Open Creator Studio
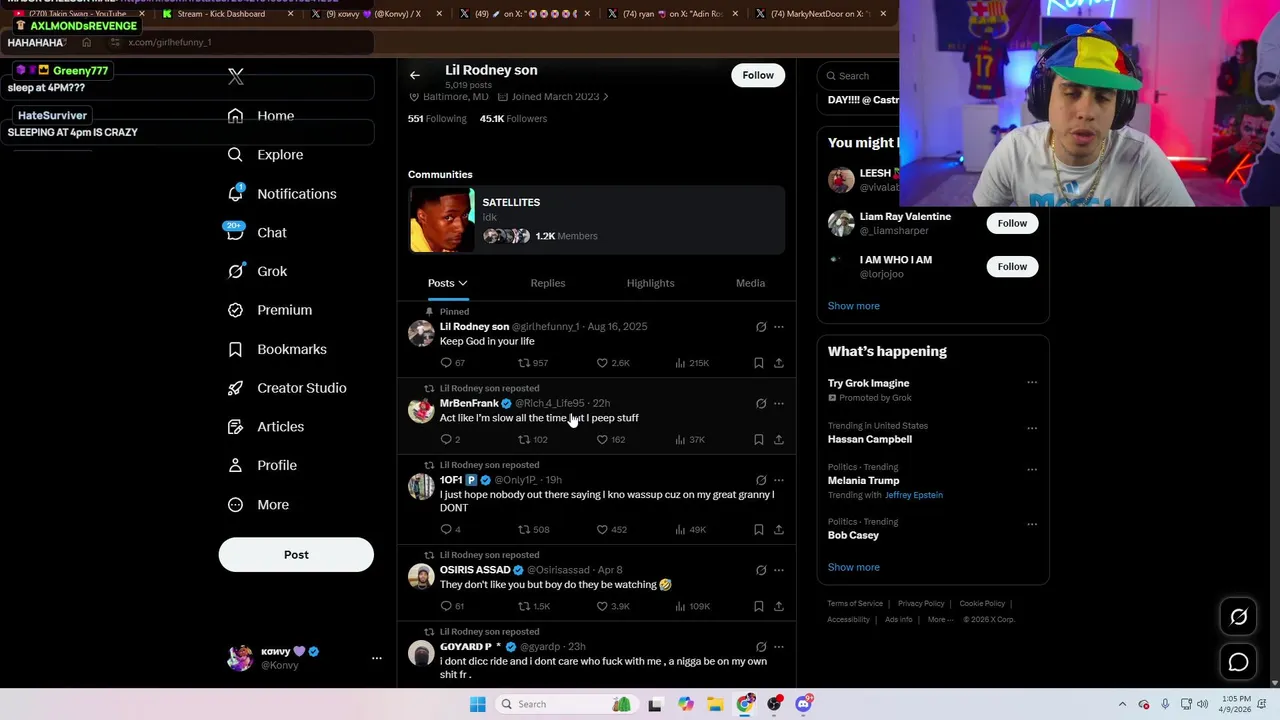The width and height of the screenshot is (1280, 720). [287, 388]
